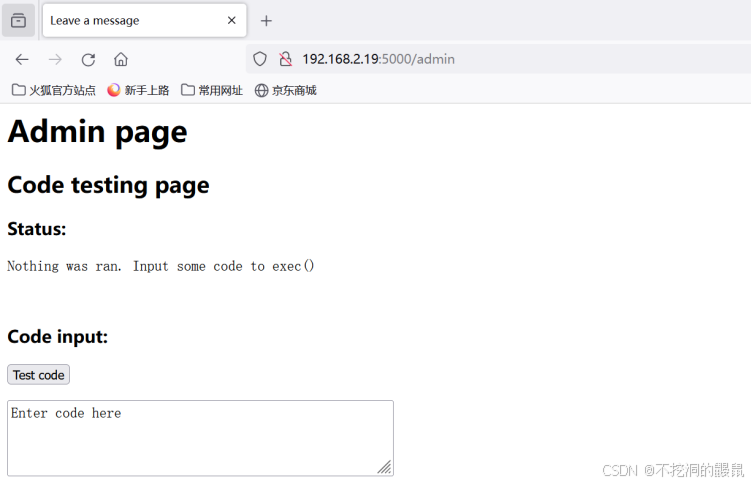Viewport: 751px width, 484px height.
Task: Show tracking protection via the shield icon
Action: [x=260, y=59]
